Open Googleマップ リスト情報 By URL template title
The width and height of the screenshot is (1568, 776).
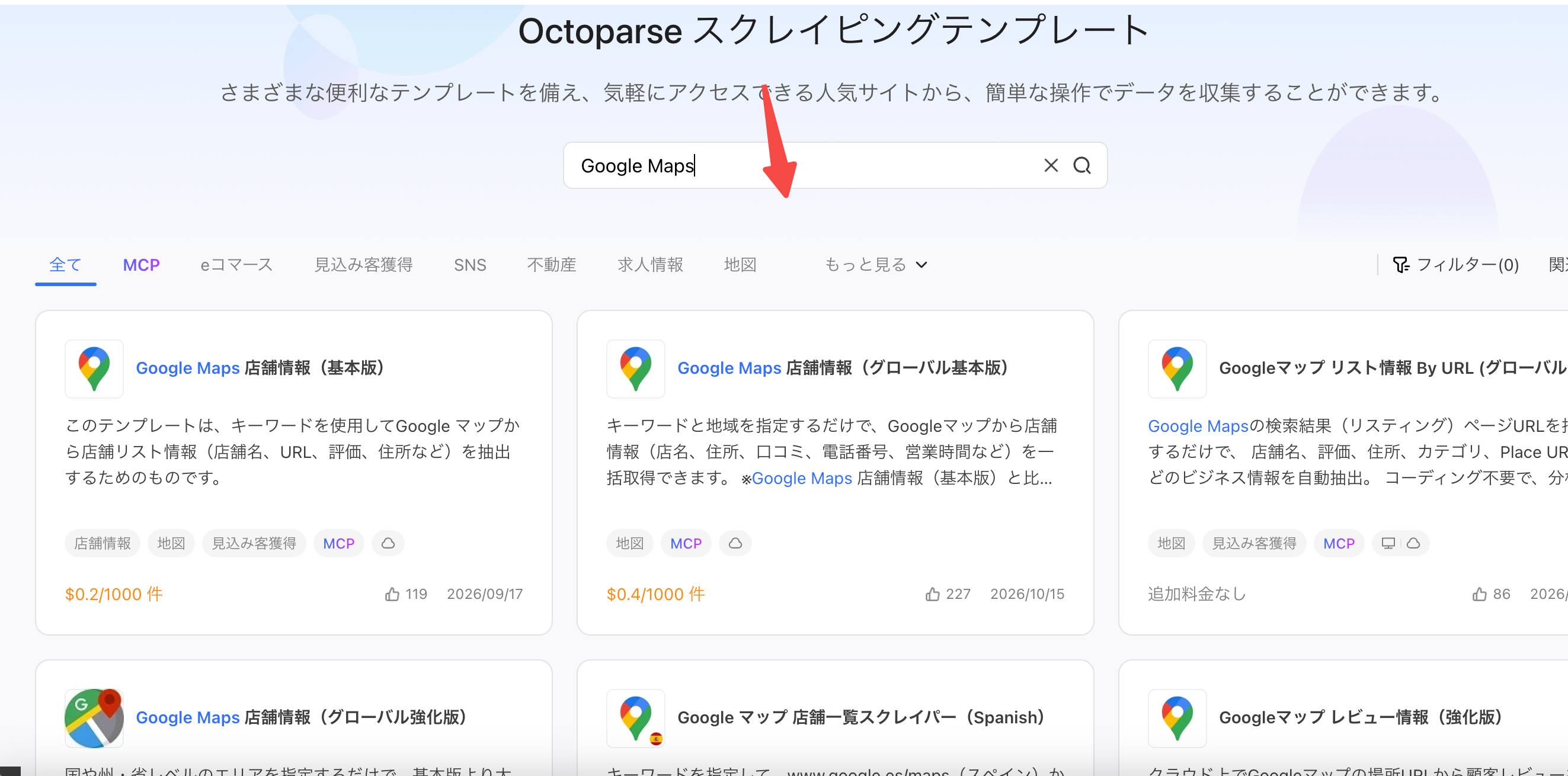[x=1393, y=368]
